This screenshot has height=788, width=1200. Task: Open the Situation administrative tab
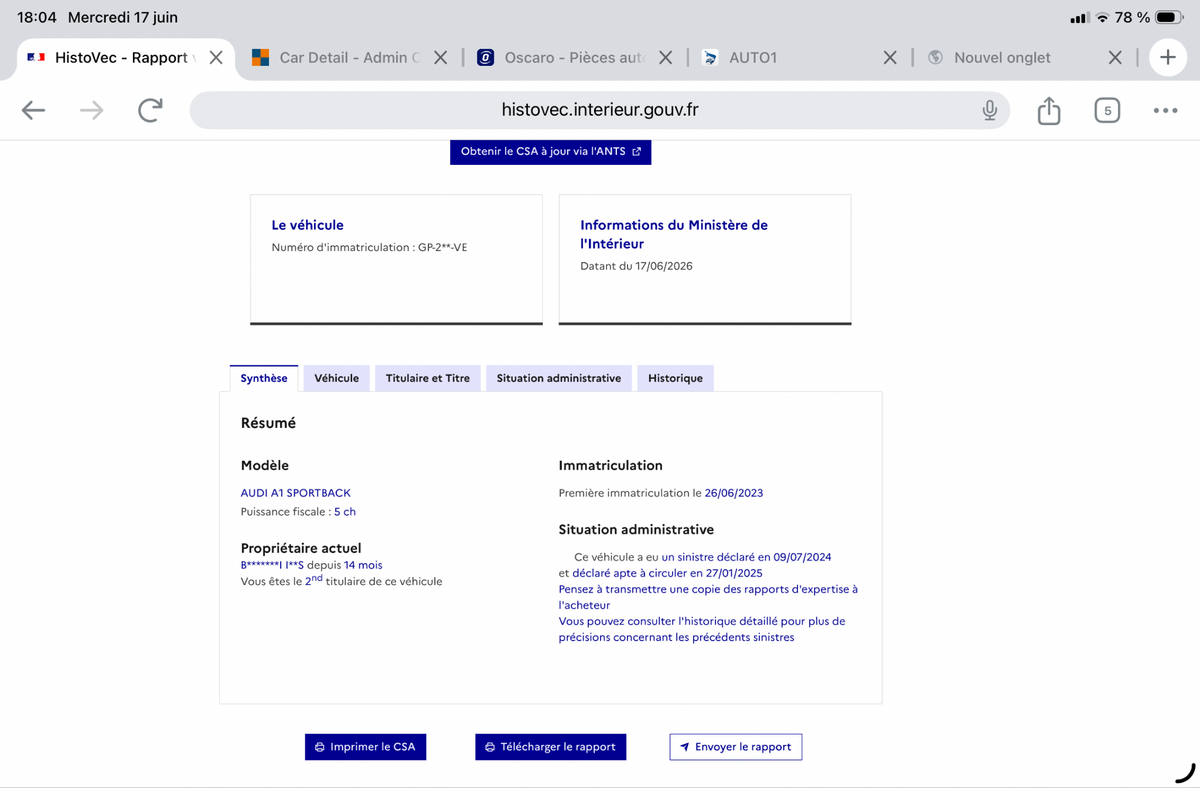(558, 378)
